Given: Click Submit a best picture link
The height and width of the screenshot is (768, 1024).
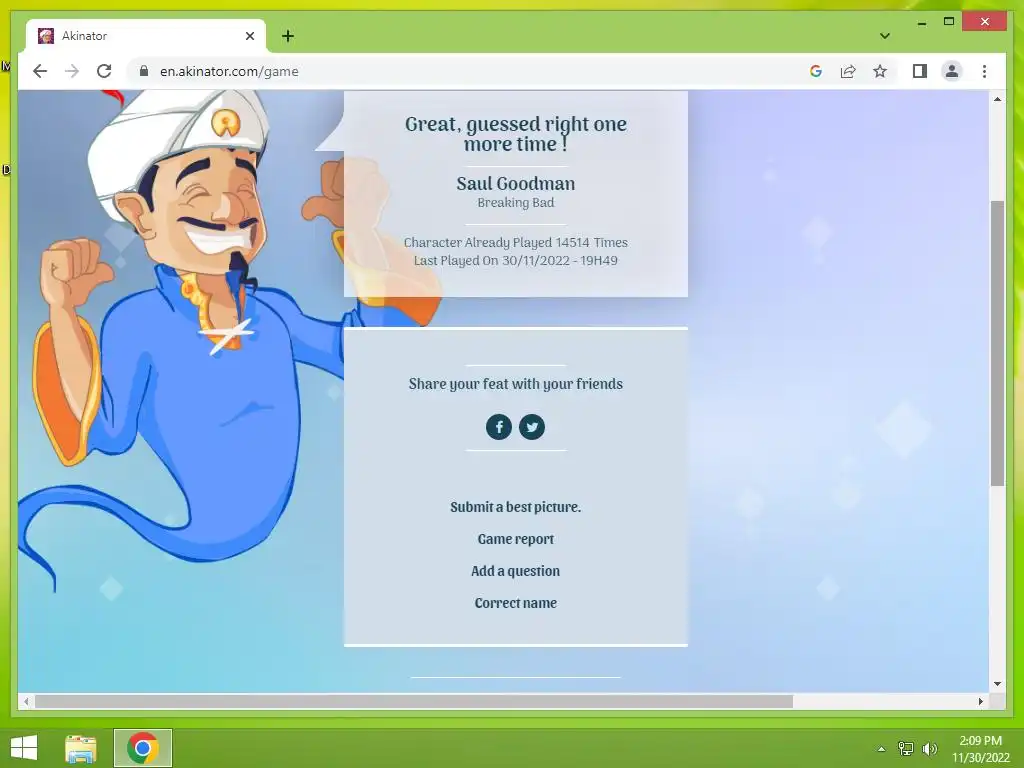Looking at the screenshot, I should [515, 507].
